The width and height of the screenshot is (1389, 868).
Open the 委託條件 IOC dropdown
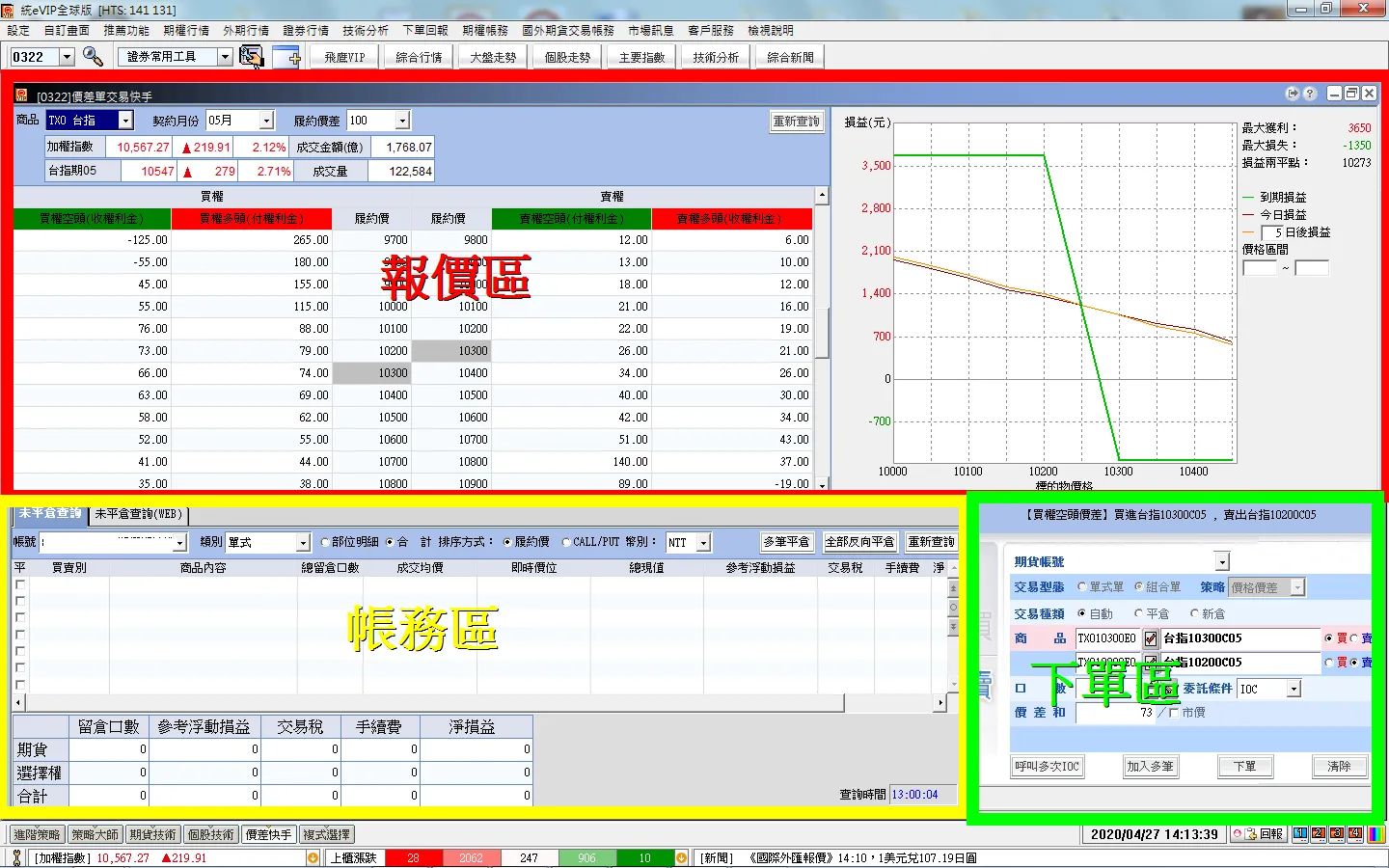tap(1294, 689)
